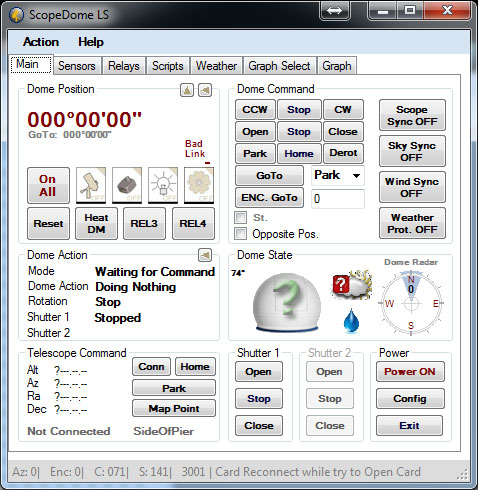Click the arrow icon in Dome Position header
The width and height of the screenshot is (478, 490).
click(x=205, y=90)
